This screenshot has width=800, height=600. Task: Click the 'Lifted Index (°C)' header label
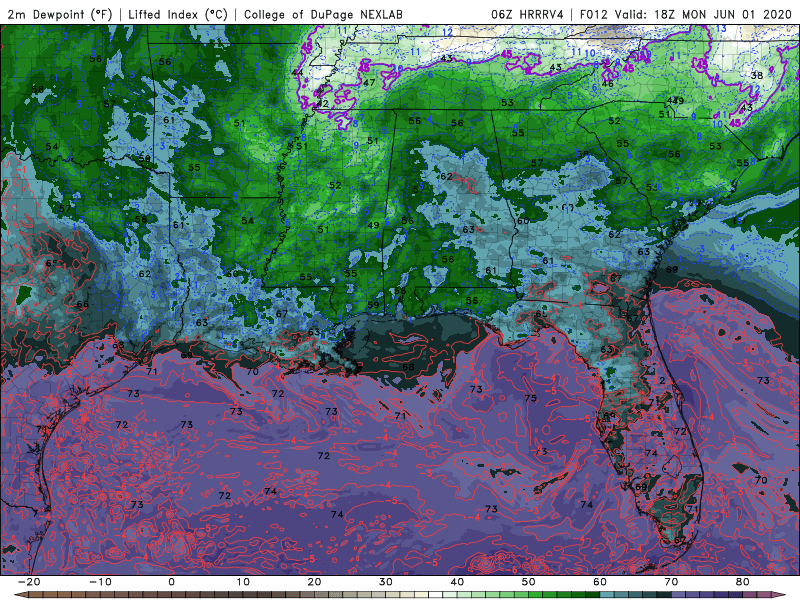click(178, 14)
